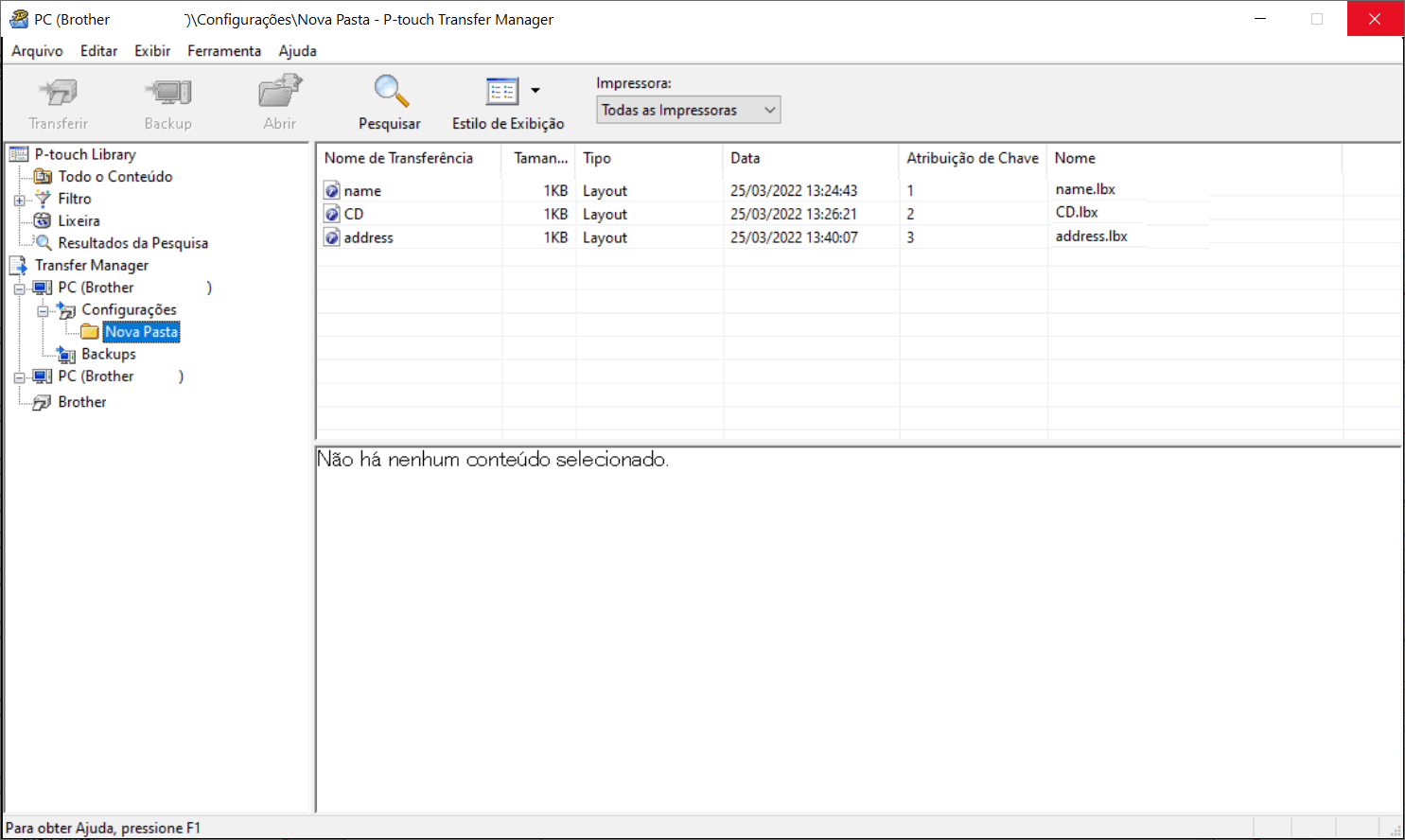Viewport: 1405px width, 840px height.
Task: Click date 25/03/2022 13:26:21
Action: (794, 215)
